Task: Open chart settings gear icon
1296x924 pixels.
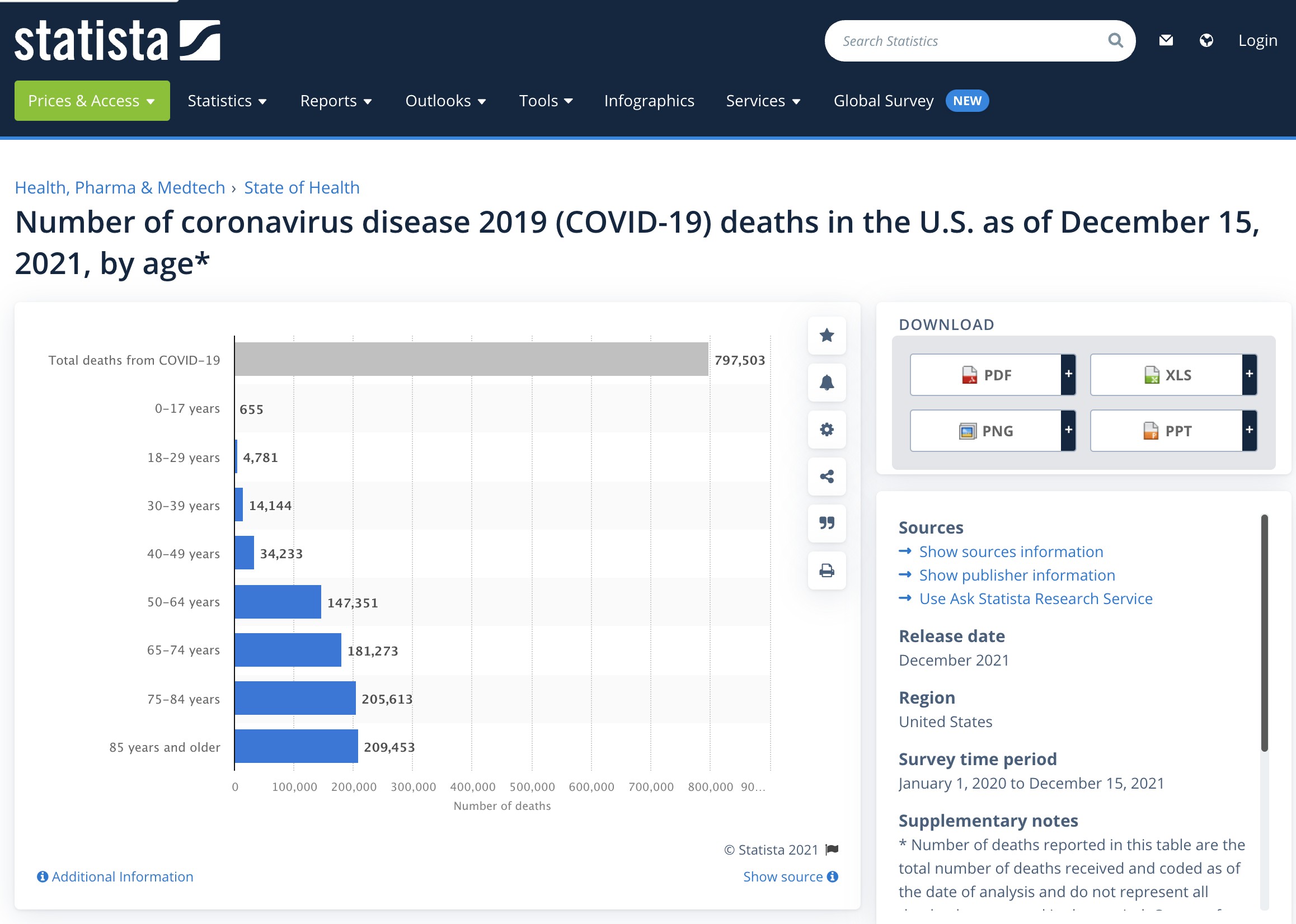Action: 827,429
